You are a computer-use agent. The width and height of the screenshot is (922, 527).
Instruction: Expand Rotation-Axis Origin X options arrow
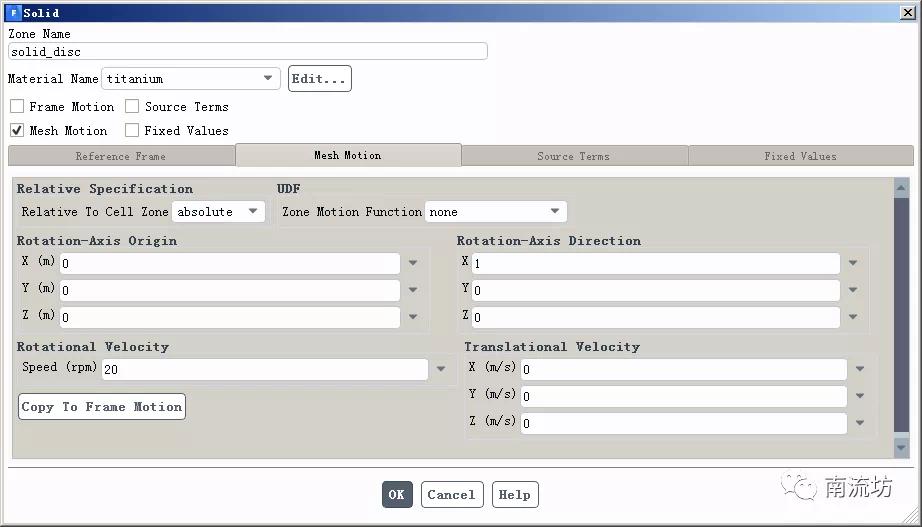click(x=413, y=263)
